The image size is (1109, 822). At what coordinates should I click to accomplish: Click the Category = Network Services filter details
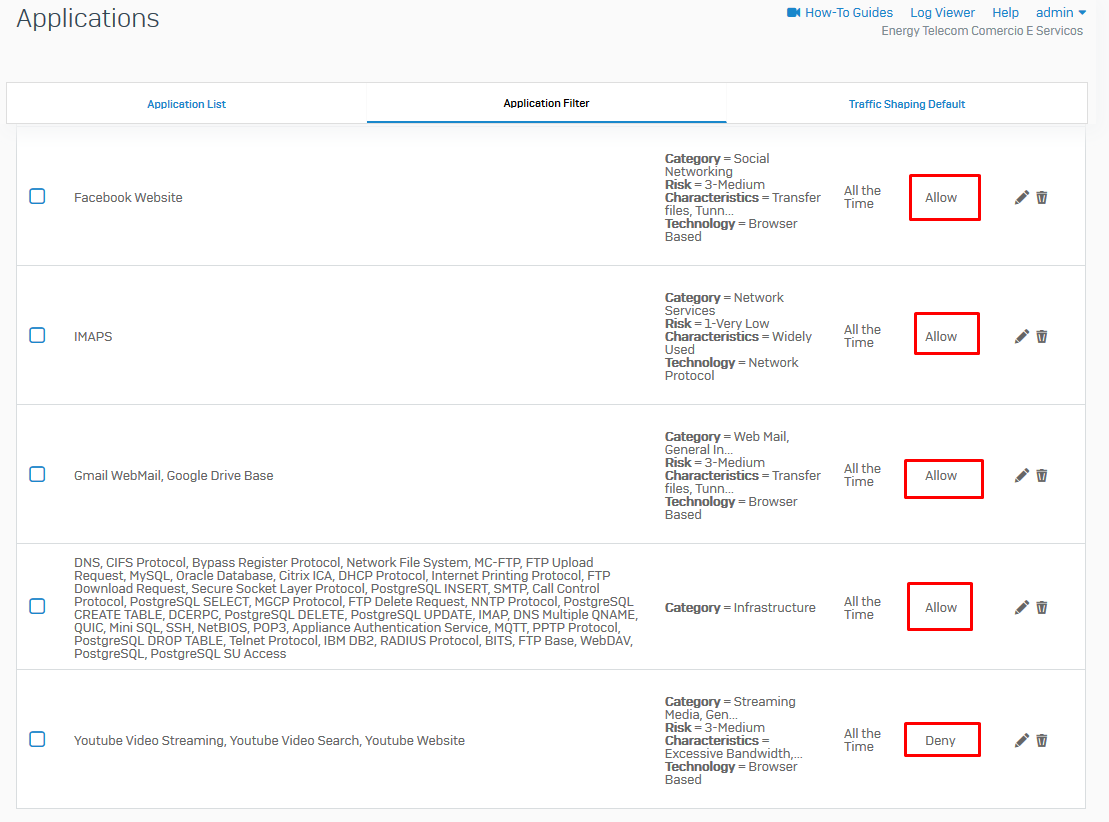coord(738,337)
